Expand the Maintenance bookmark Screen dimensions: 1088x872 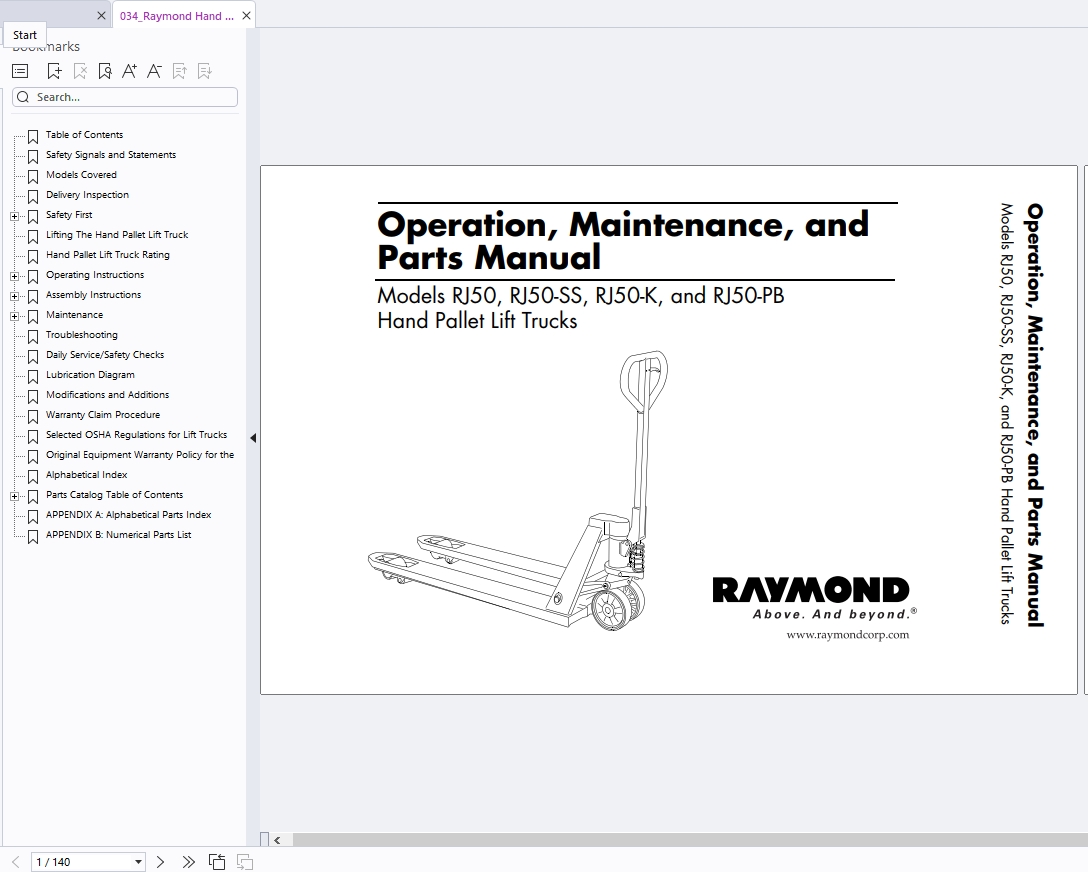coord(13,315)
